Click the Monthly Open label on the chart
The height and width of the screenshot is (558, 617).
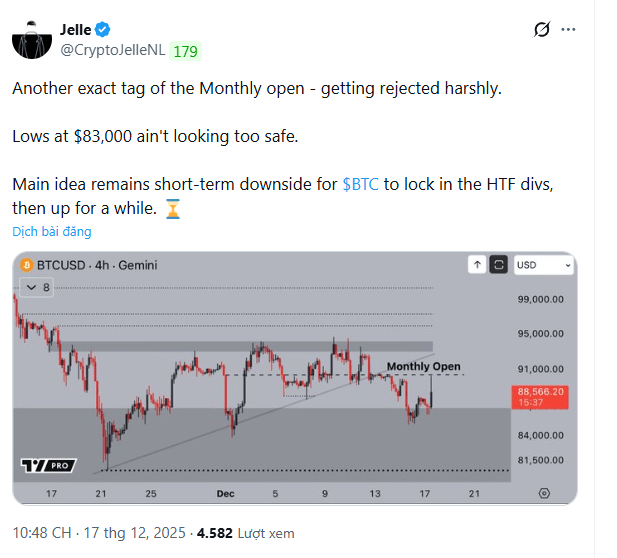423,366
